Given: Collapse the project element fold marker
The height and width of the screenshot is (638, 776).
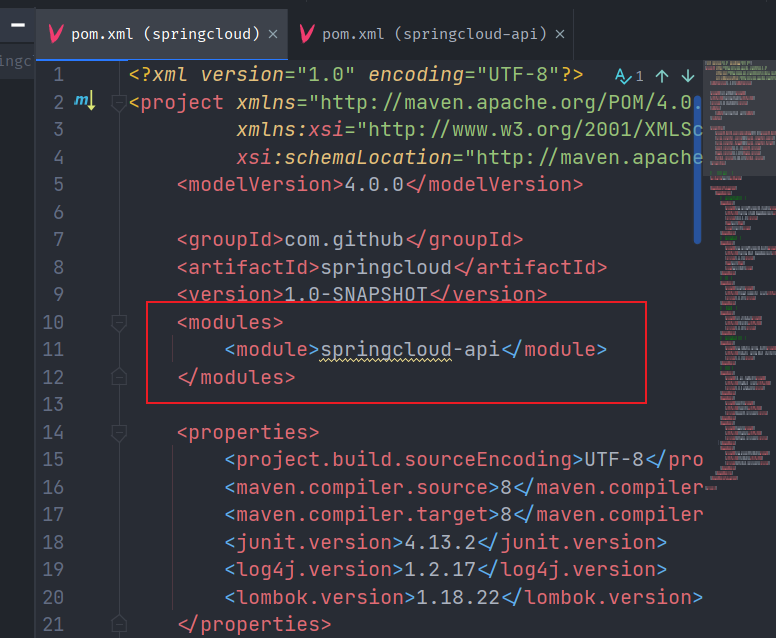Looking at the screenshot, I should (119, 102).
